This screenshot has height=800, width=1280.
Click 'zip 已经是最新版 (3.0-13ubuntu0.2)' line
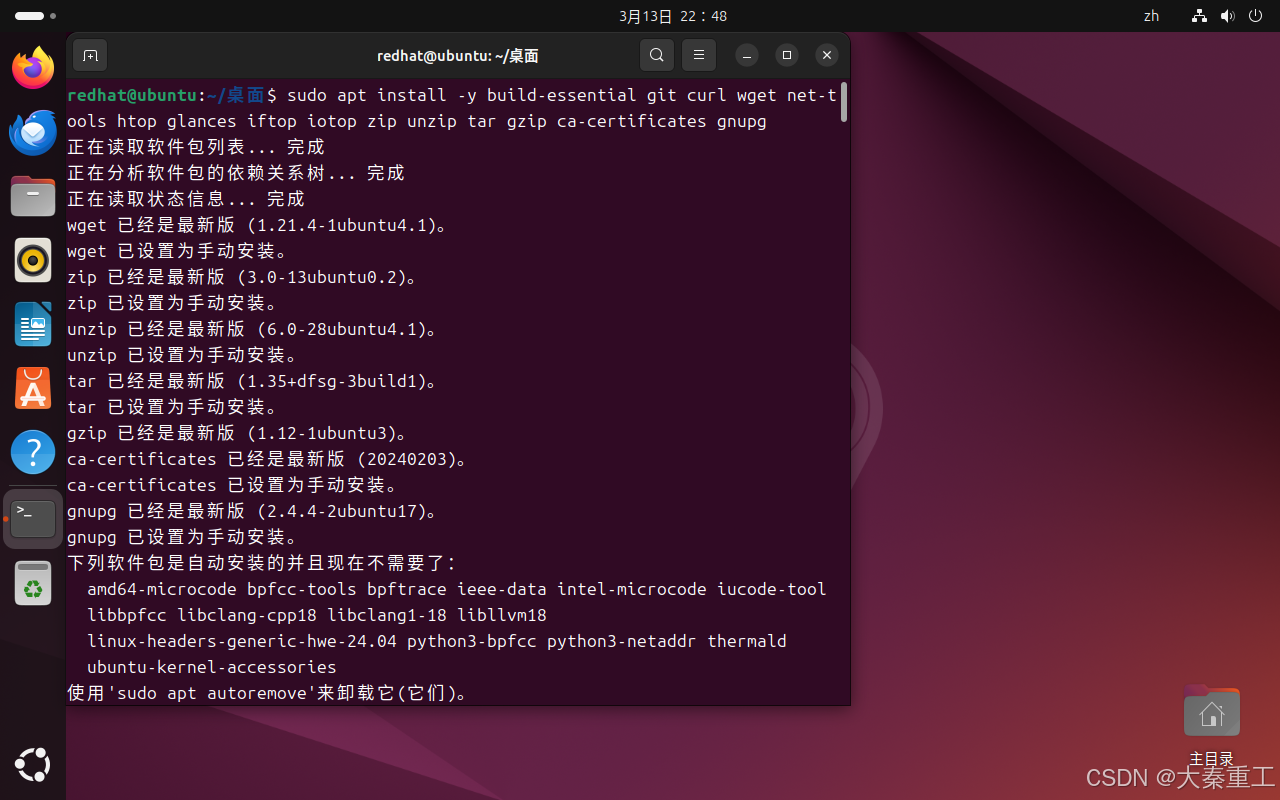point(241,277)
